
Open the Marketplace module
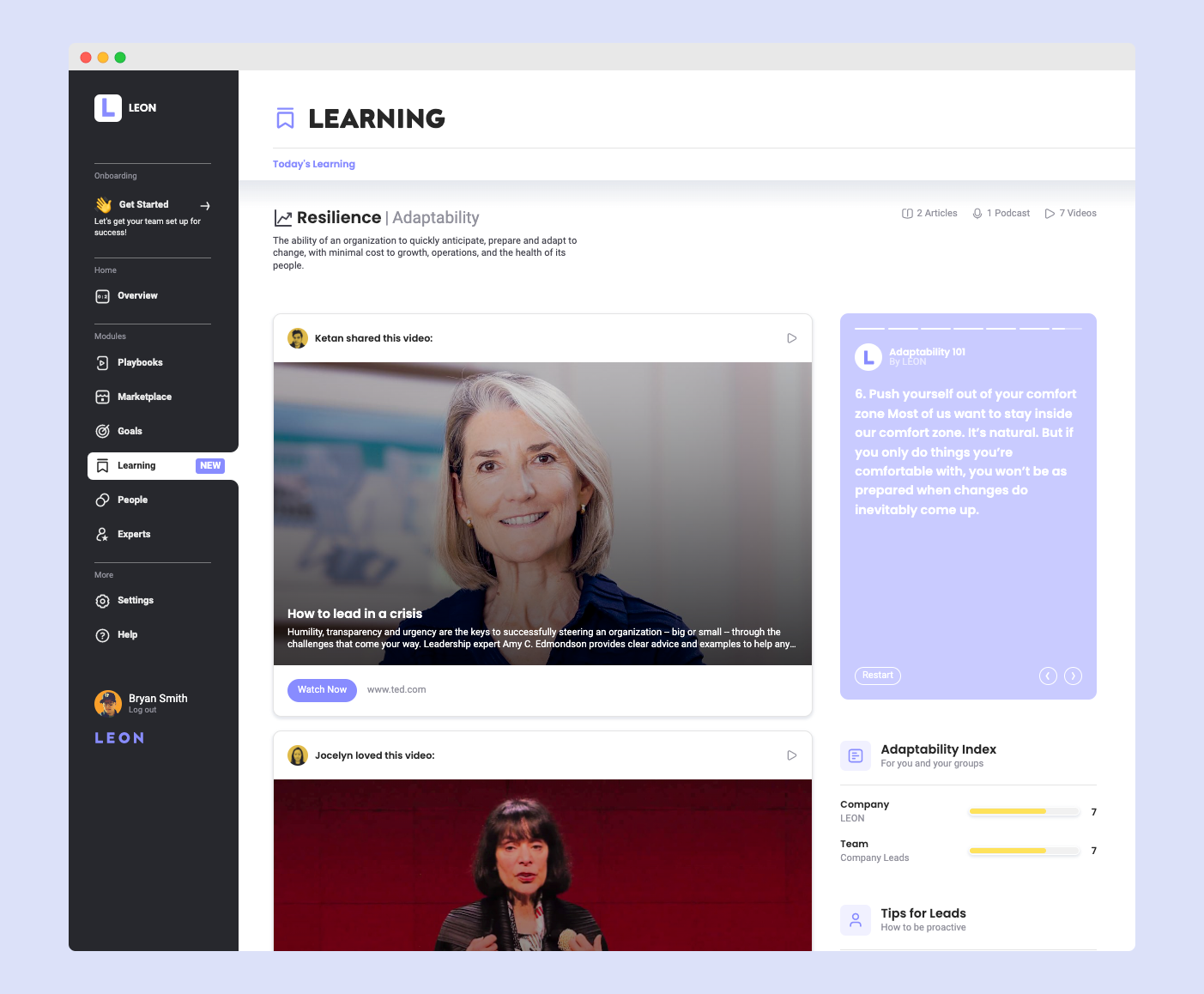click(143, 397)
